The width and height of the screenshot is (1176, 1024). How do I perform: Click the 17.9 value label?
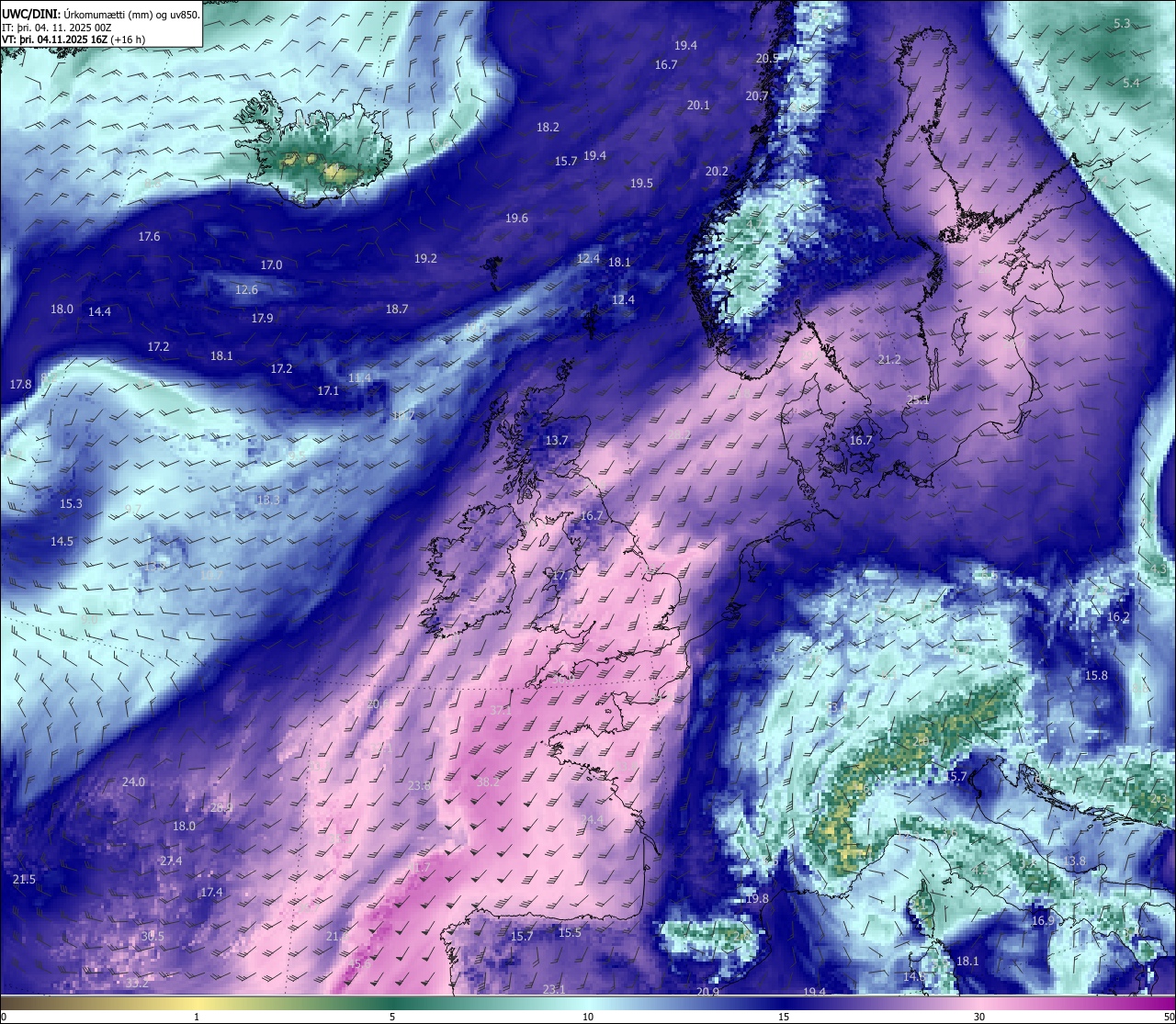(x=262, y=318)
